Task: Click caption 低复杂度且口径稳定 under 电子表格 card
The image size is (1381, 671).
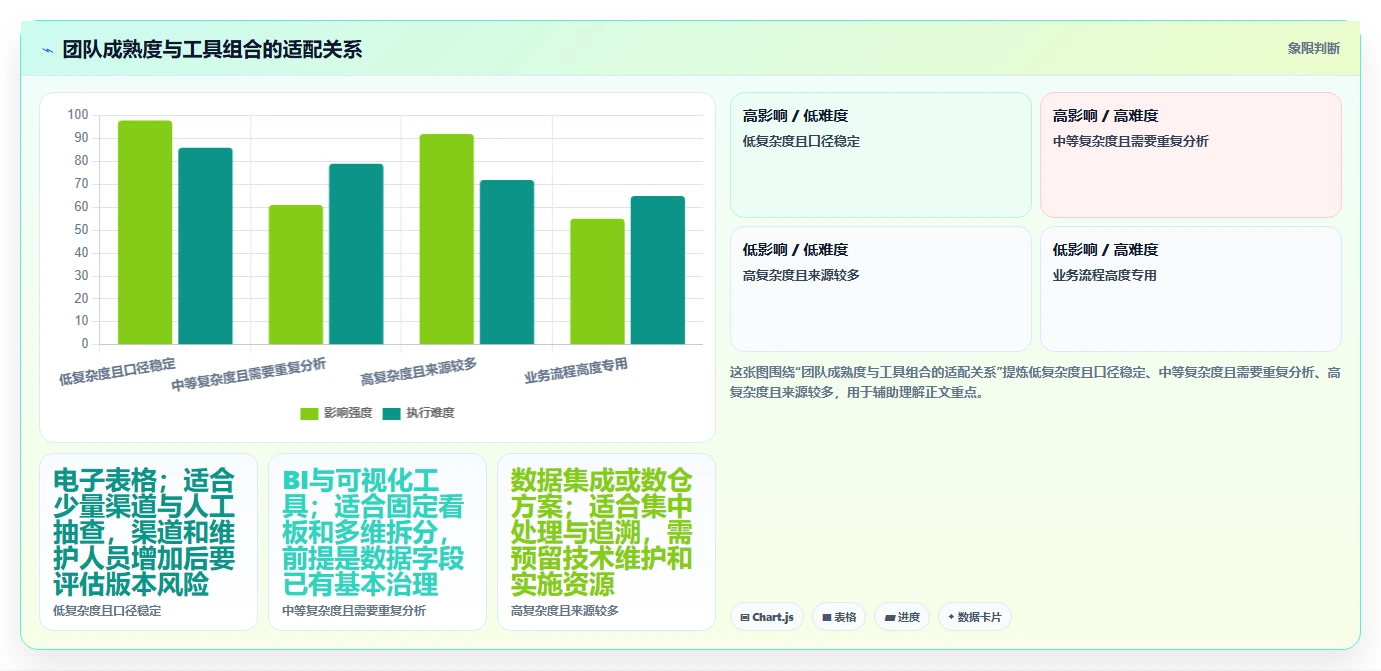Action: click(x=107, y=610)
